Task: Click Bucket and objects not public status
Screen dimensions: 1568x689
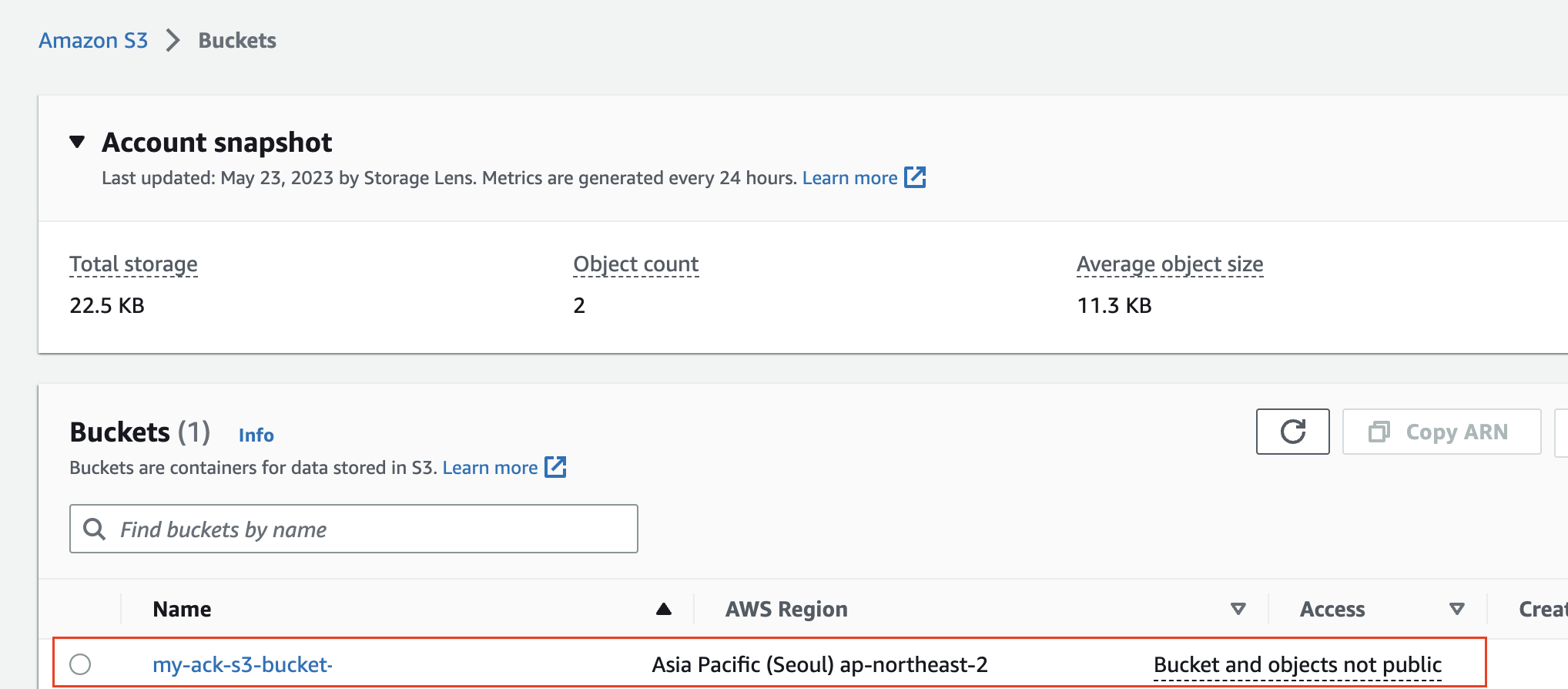Action: 1298,665
